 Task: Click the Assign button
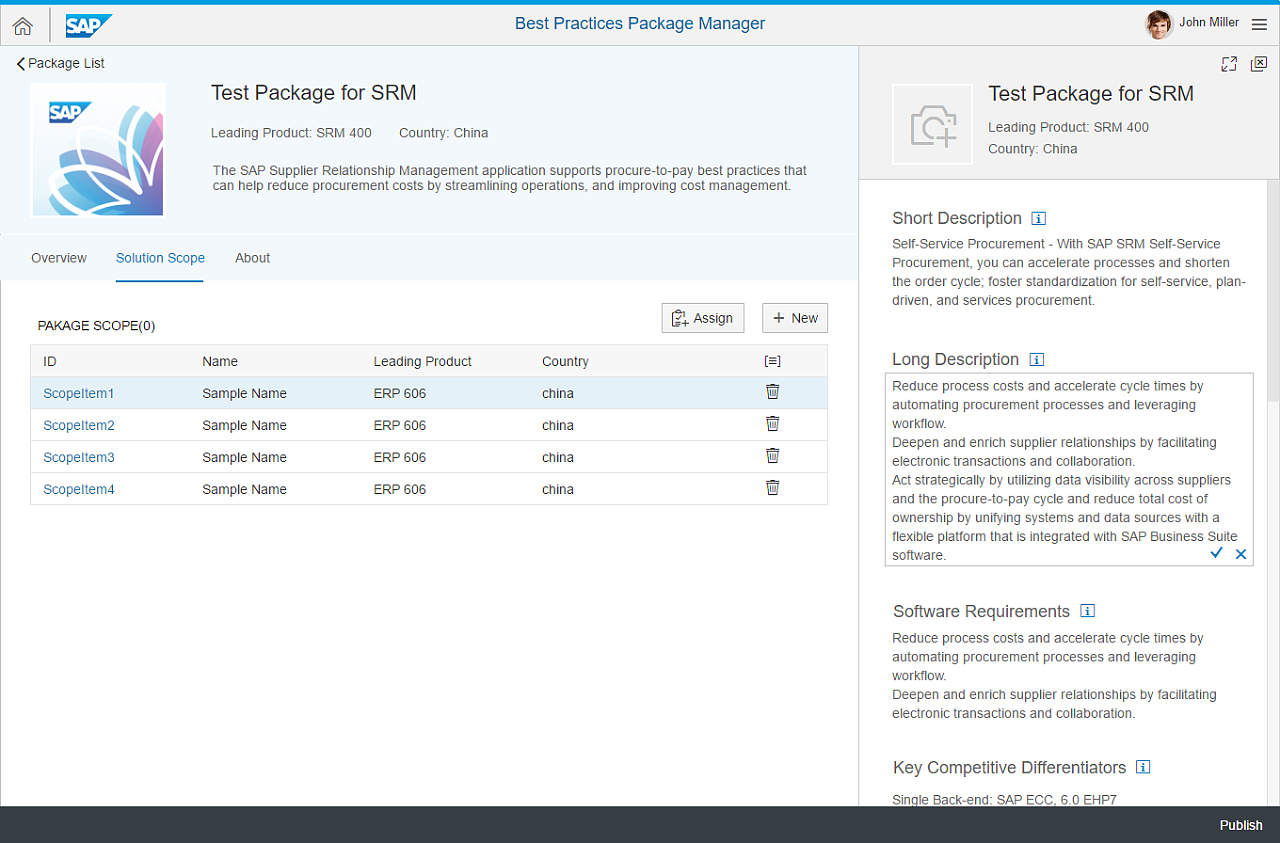coord(703,318)
